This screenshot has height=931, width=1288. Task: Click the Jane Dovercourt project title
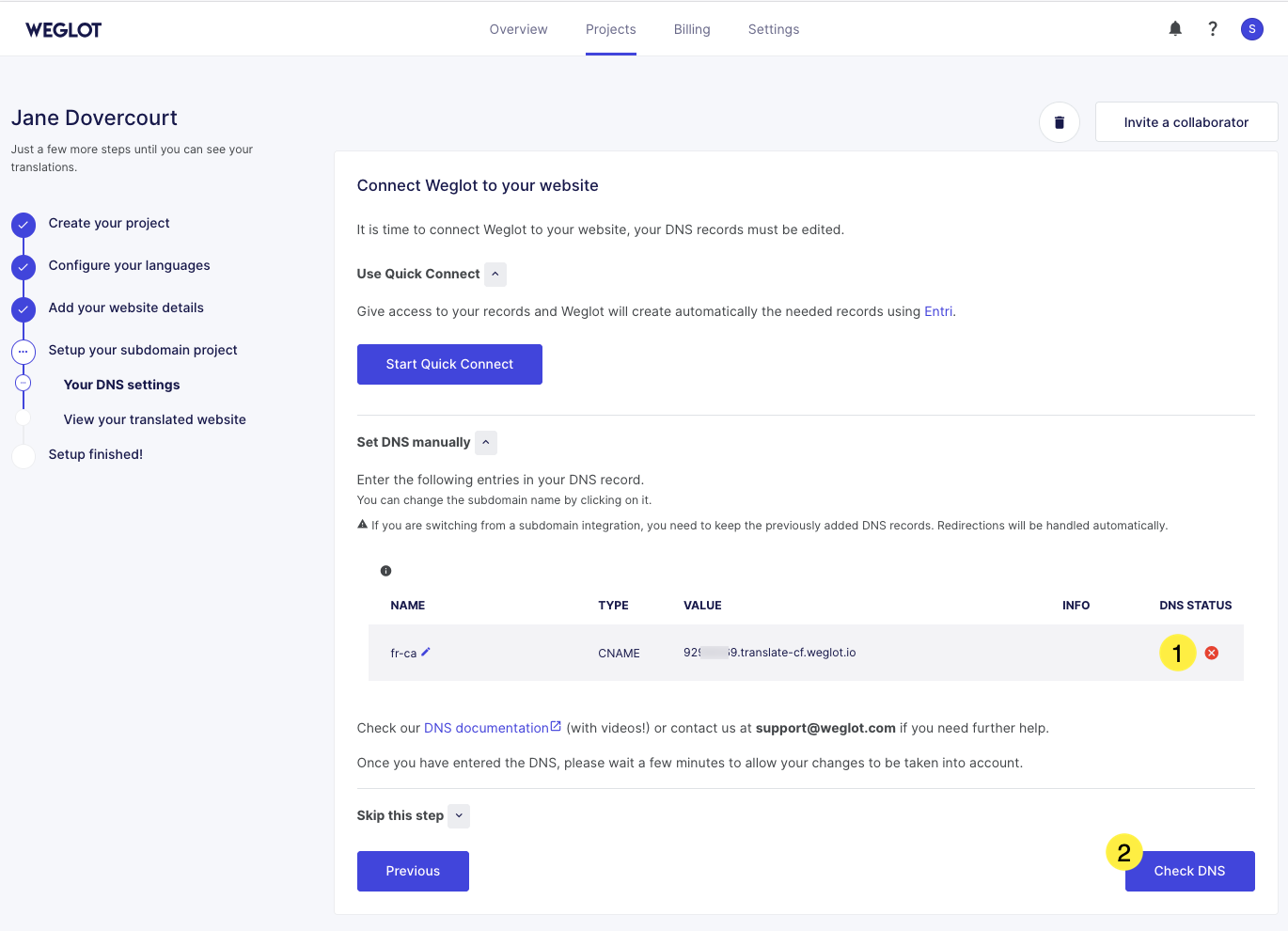[x=94, y=118]
